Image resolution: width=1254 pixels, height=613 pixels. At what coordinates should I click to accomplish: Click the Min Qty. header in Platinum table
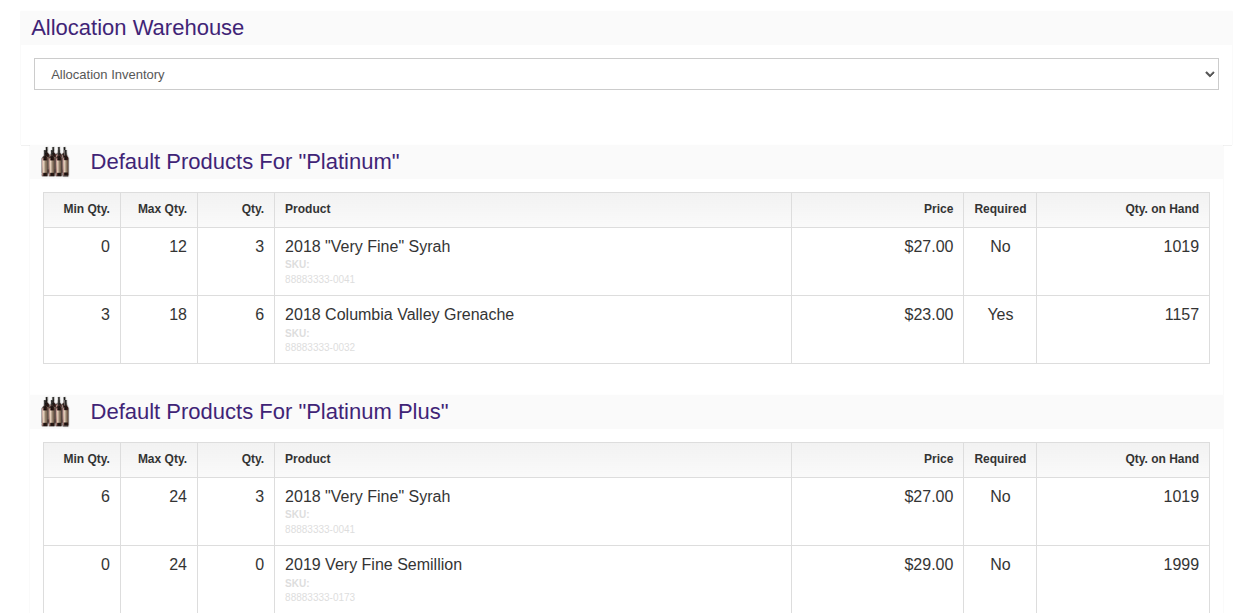[86, 209]
